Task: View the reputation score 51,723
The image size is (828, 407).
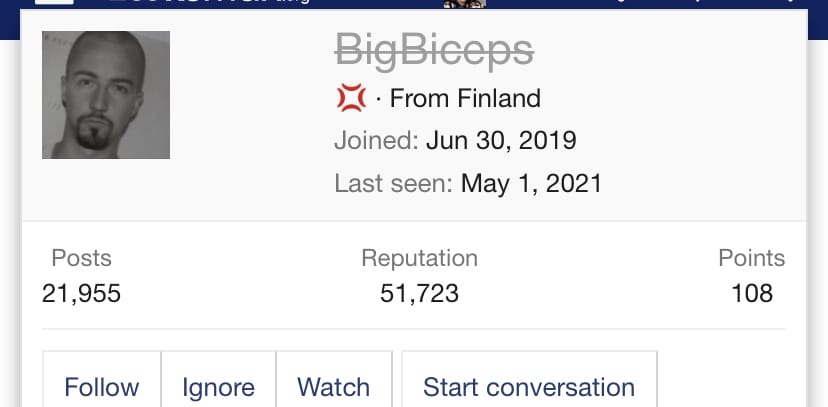Action: click(419, 293)
